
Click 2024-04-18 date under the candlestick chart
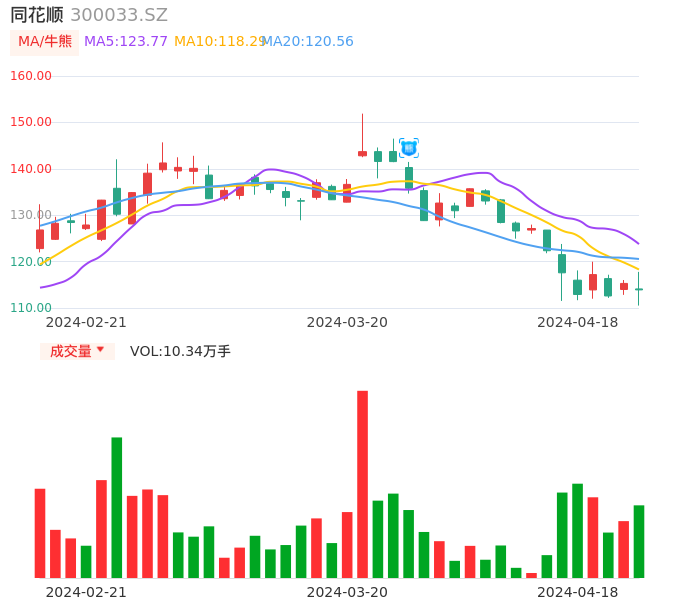click(578, 322)
